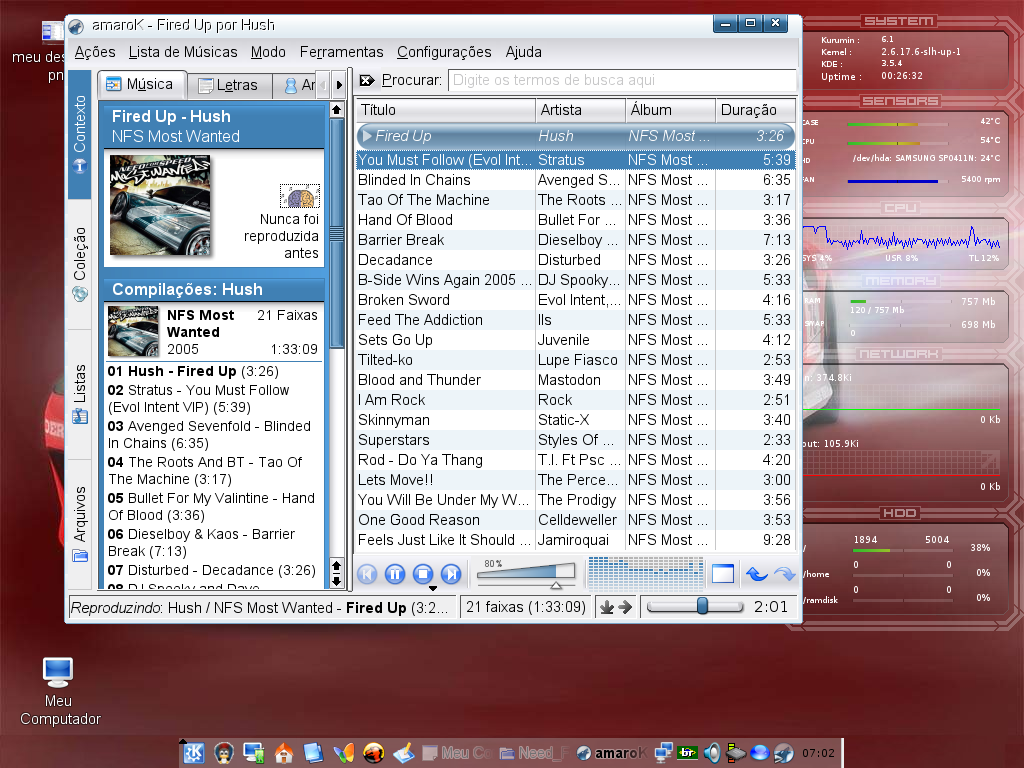1024x768 pixels.
Task: Open the Need_F folder taskbar entry
Action: point(535,753)
